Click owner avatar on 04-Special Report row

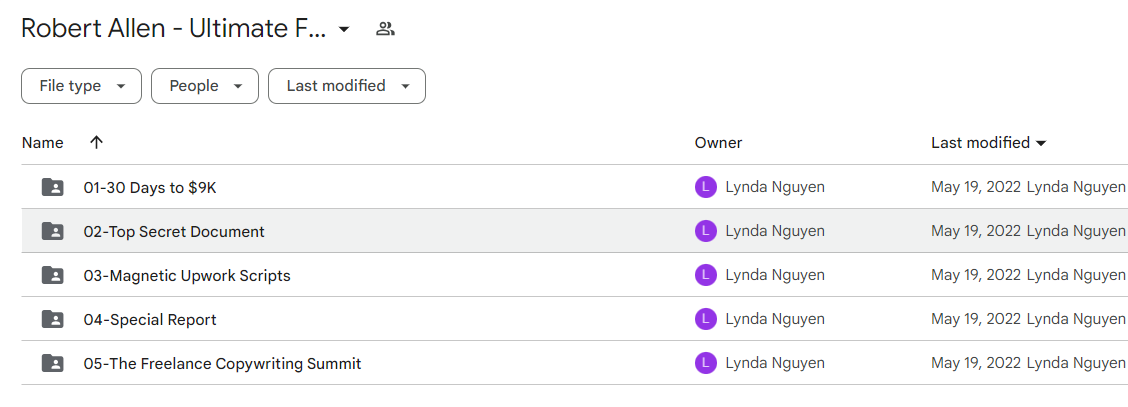706,319
